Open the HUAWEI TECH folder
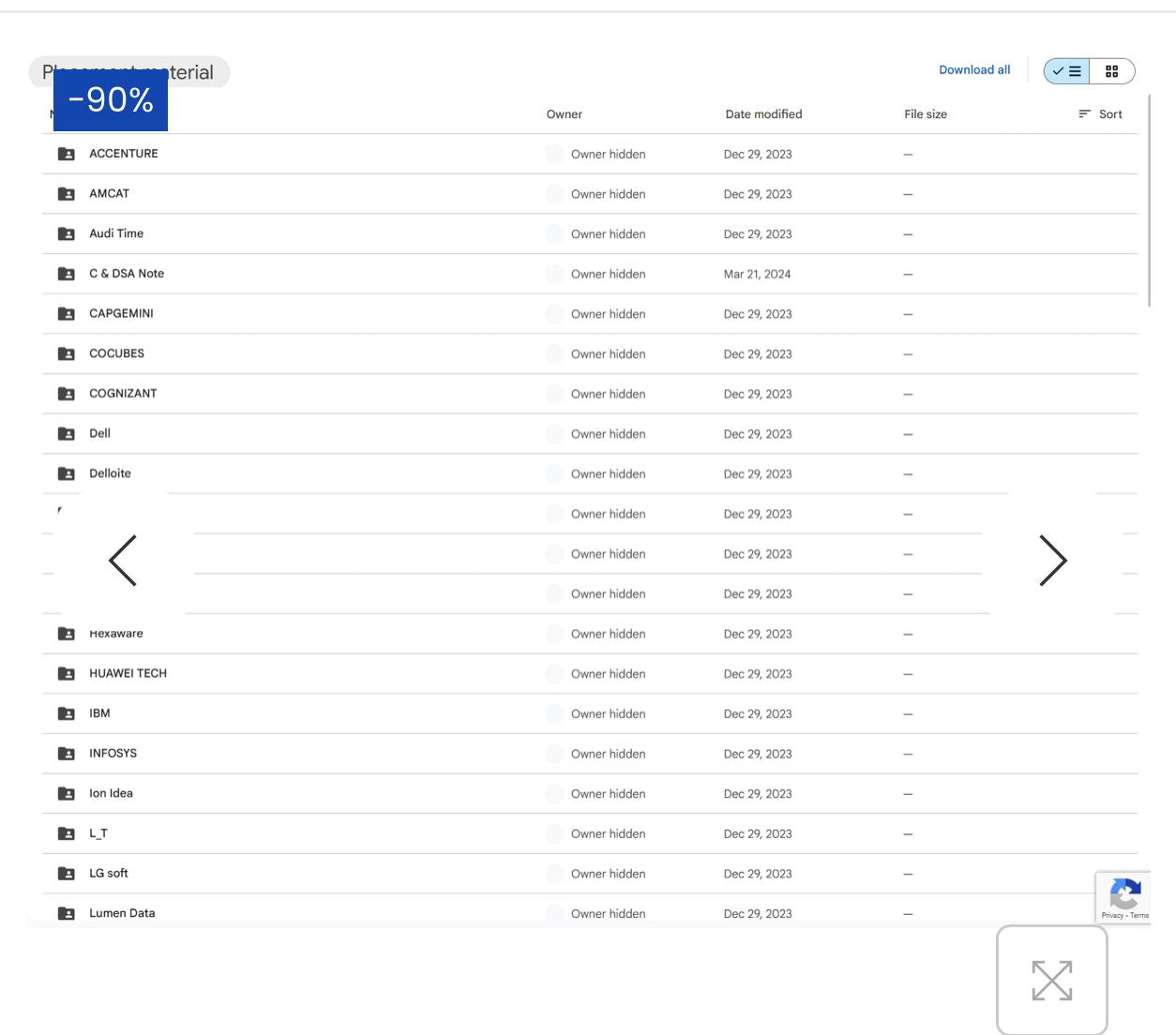This screenshot has width=1176, height=1035. click(128, 673)
